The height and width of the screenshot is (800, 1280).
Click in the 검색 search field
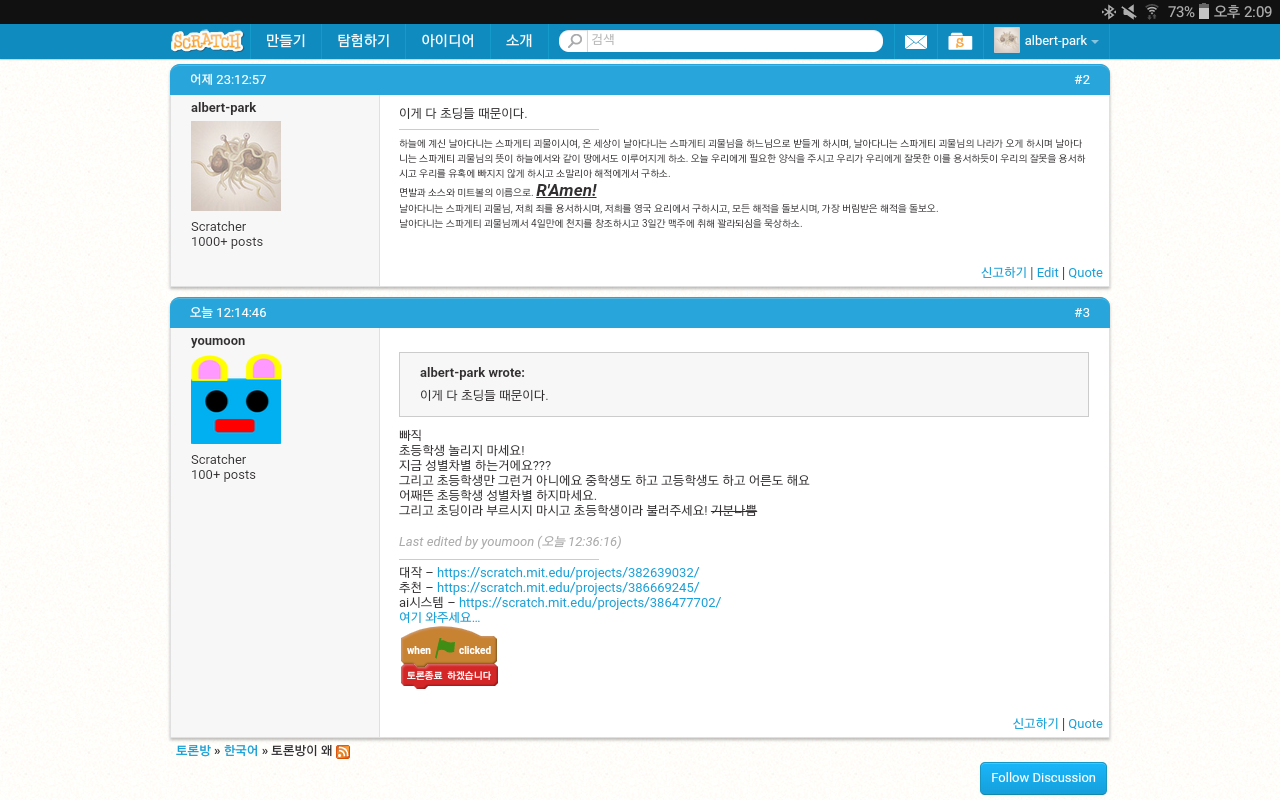733,41
